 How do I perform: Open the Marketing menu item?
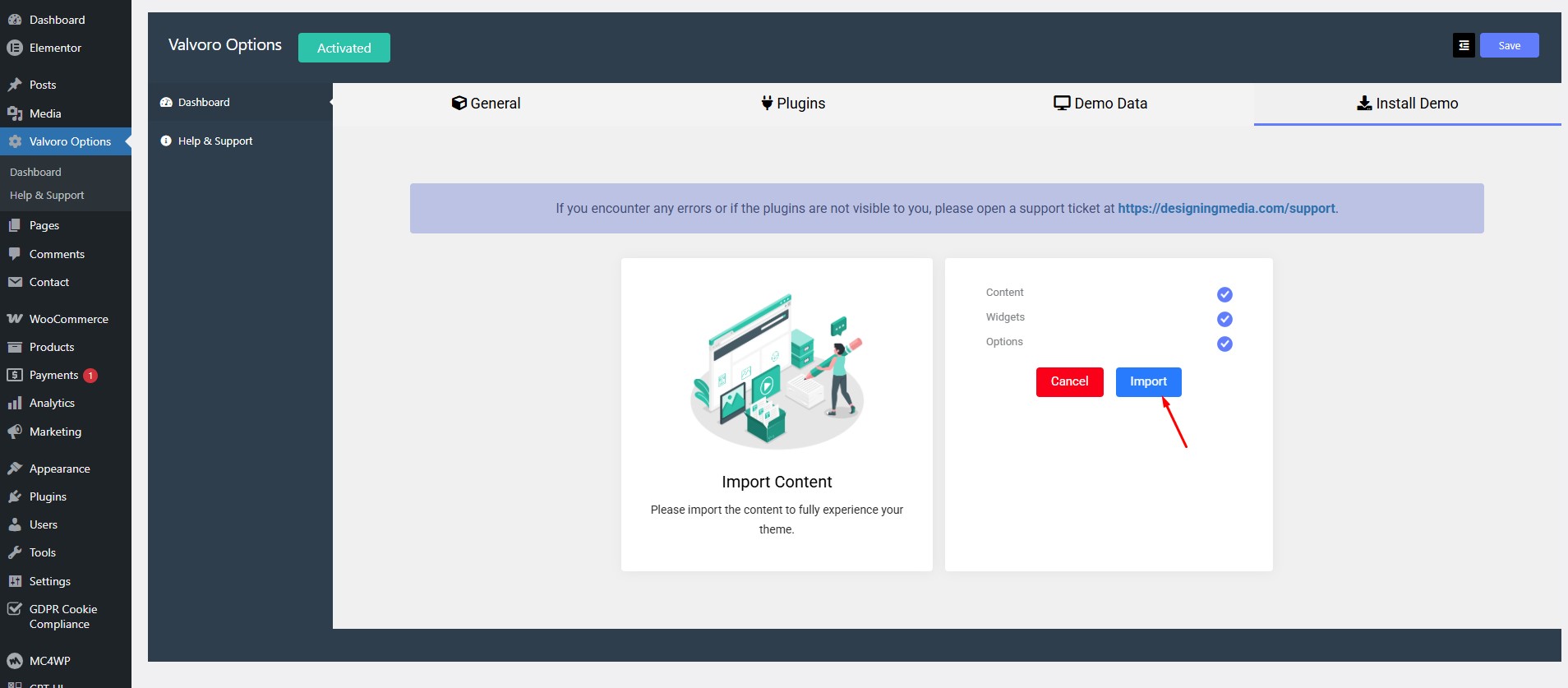coord(55,432)
